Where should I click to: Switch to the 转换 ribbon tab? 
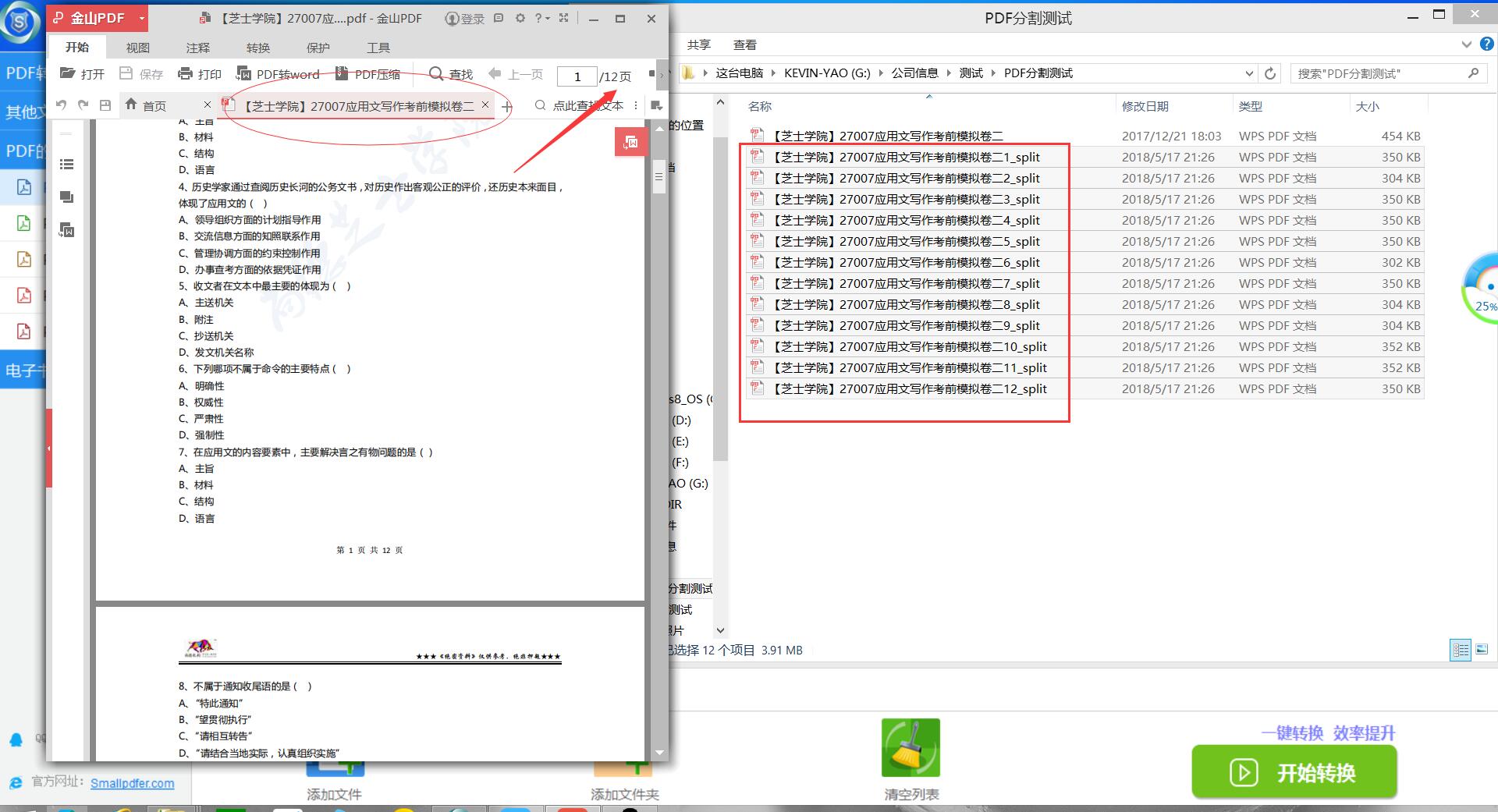tap(257, 48)
